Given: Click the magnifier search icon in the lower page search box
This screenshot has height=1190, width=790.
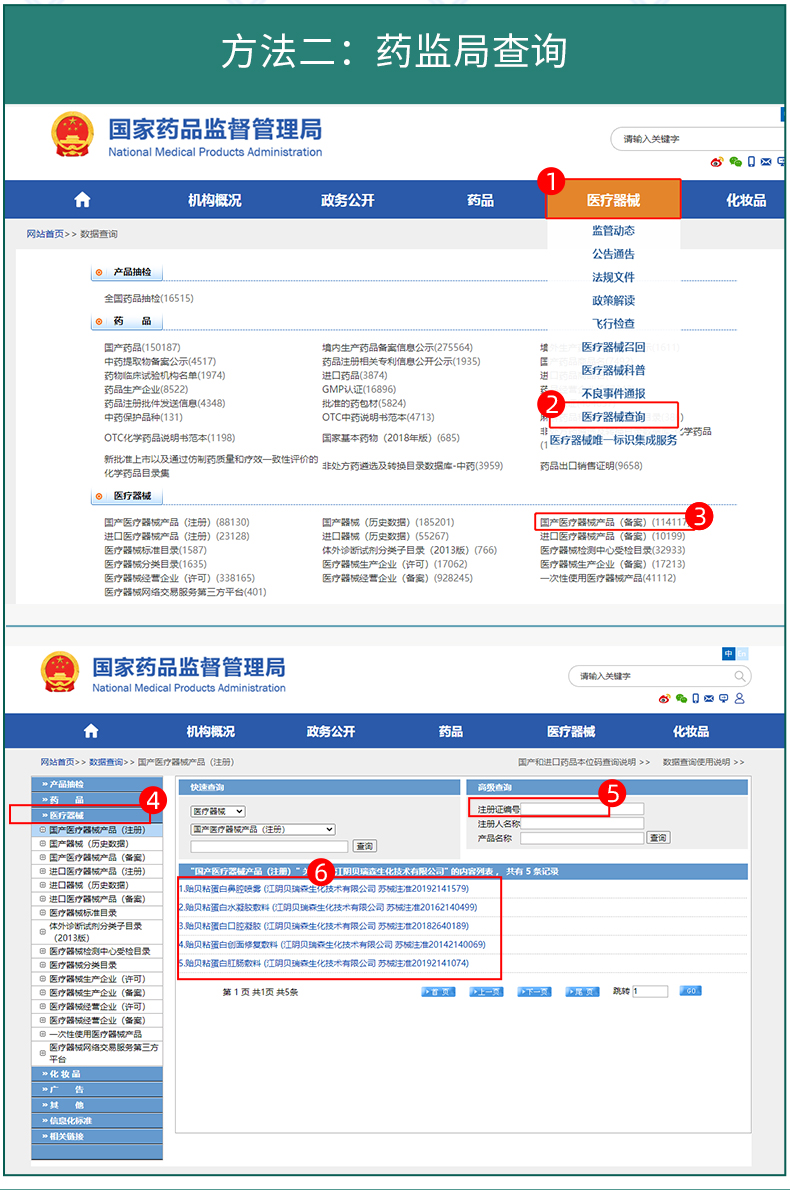Looking at the screenshot, I should 740,675.
